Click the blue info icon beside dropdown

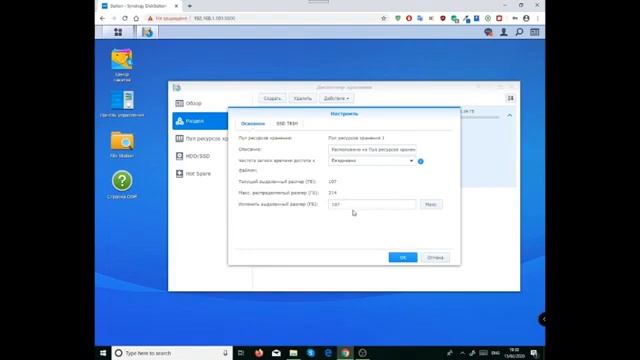point(420,161)
